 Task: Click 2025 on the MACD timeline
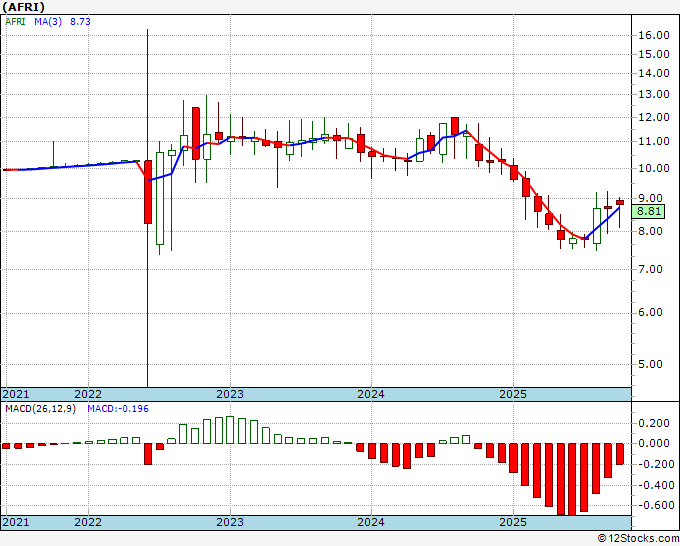tap(513, 522)
